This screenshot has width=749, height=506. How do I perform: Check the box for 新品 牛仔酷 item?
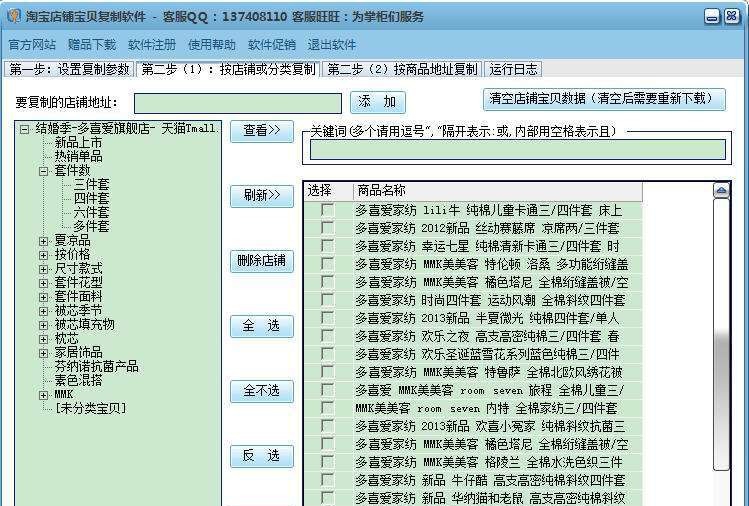click(x=328, y=480)
